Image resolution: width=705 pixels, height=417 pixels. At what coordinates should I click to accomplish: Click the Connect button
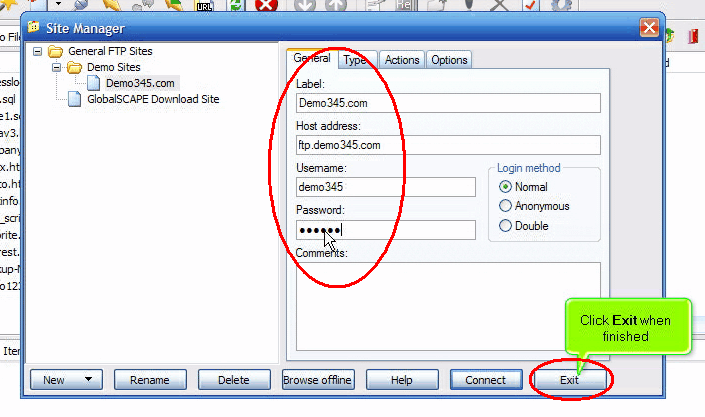486,380
